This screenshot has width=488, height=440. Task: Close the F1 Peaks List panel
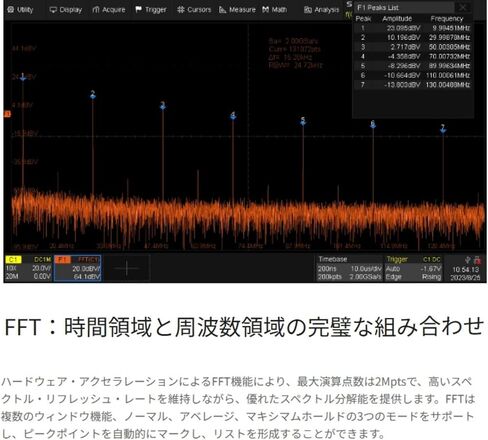coord(463,7)
